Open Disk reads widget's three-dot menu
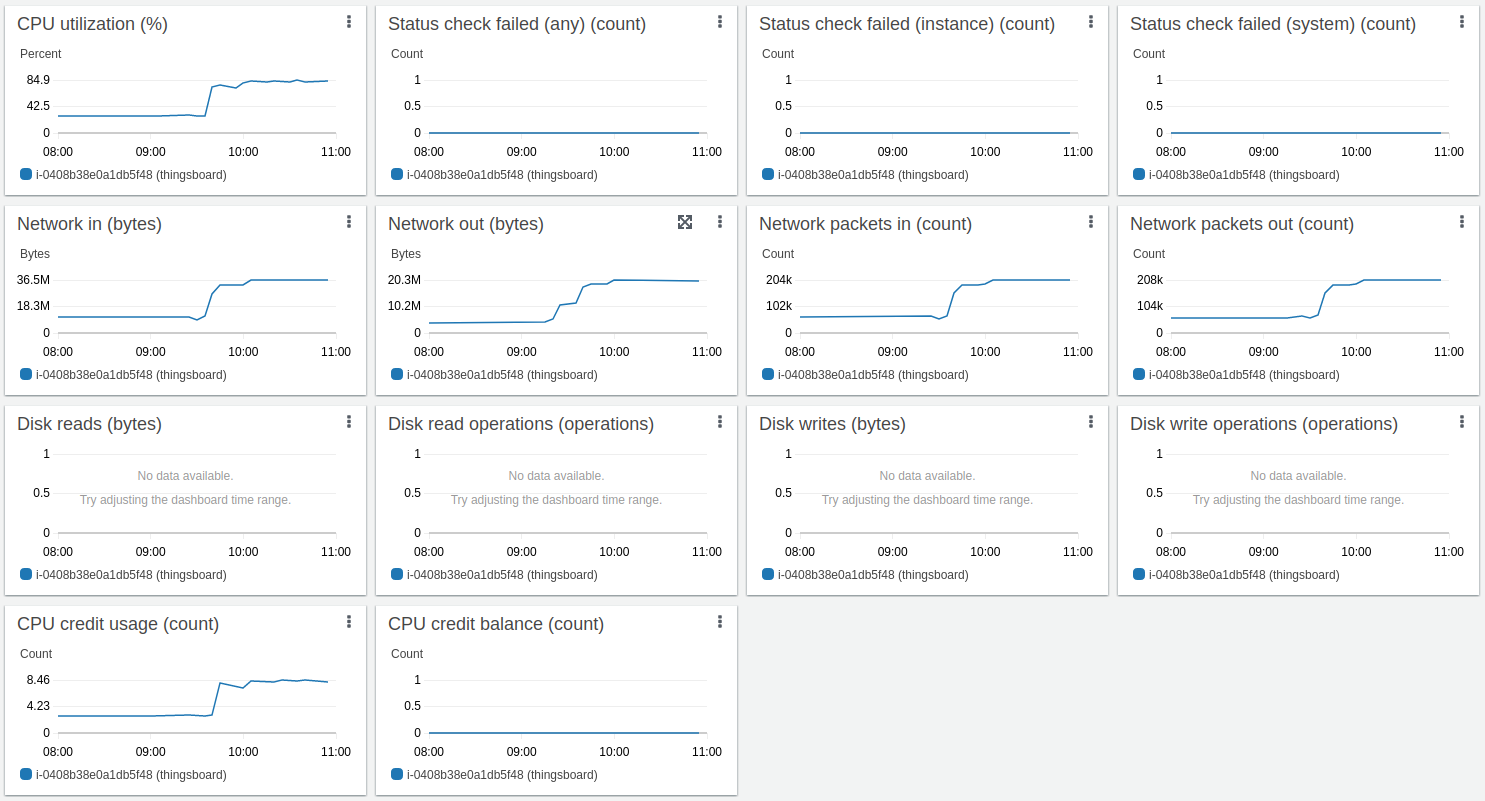The height and width of the screenshot is (801, 1485). click(349, 422)
